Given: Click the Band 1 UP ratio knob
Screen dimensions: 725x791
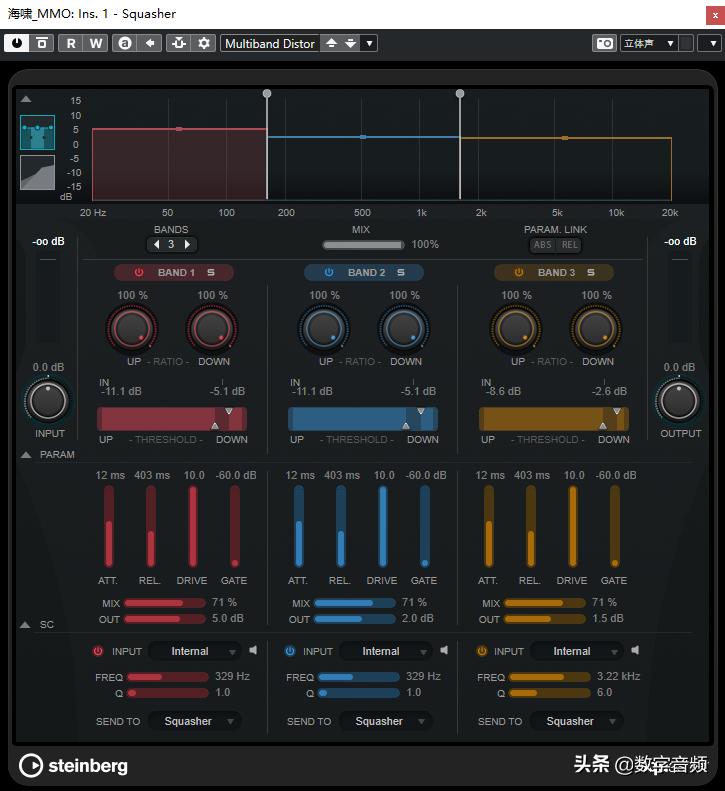Looking at the screenshot, I should tap(132, 329).
